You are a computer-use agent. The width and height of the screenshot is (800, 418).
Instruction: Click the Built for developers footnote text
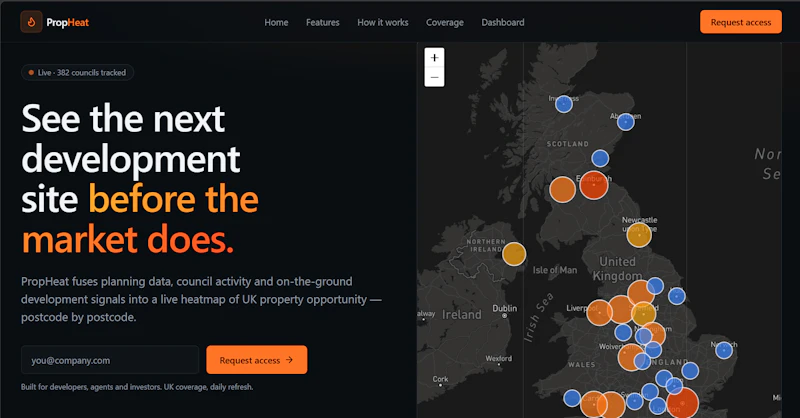coord(137,387)
